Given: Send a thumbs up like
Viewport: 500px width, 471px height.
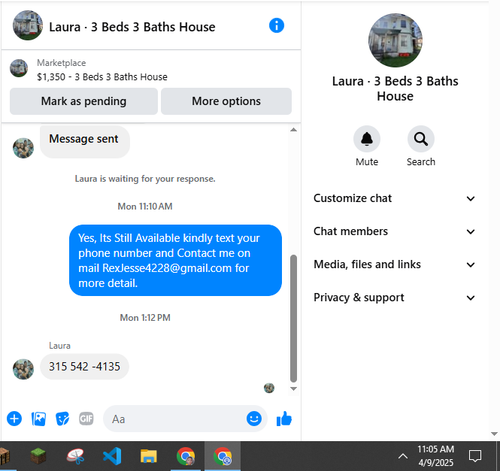Looking at the screenshot, I should pos(284,419).
